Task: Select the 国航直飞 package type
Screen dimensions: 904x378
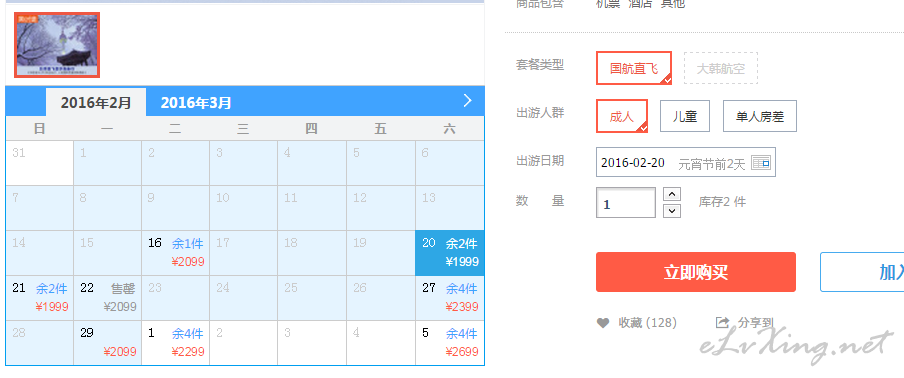Action: [x=634, y=69]
